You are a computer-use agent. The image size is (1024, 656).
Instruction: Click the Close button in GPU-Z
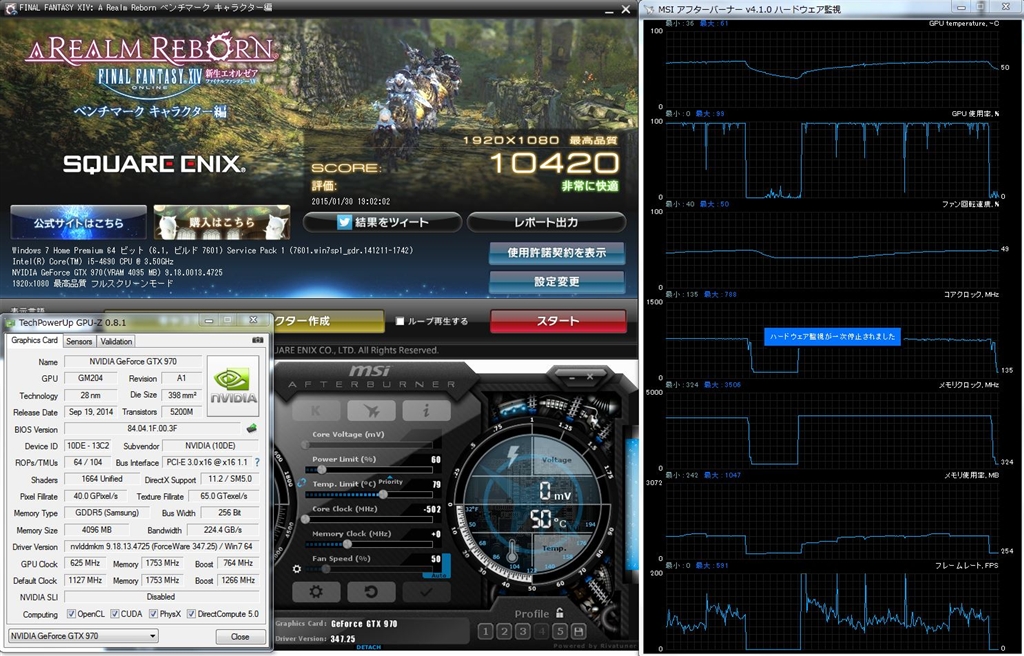point(240,636)
